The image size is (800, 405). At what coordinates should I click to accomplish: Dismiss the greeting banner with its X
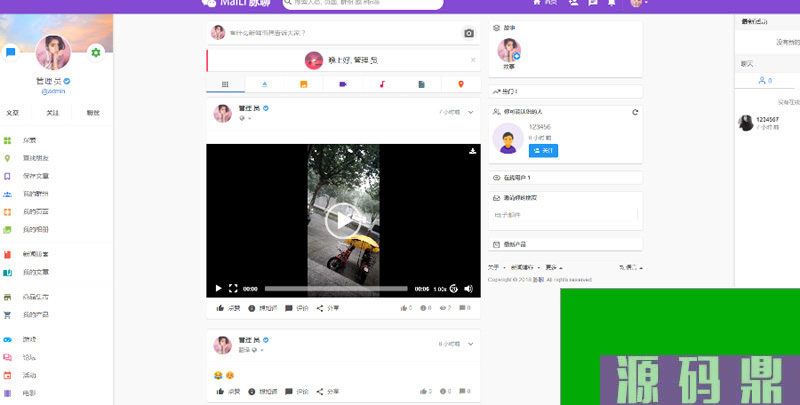[x=473, y=60]
